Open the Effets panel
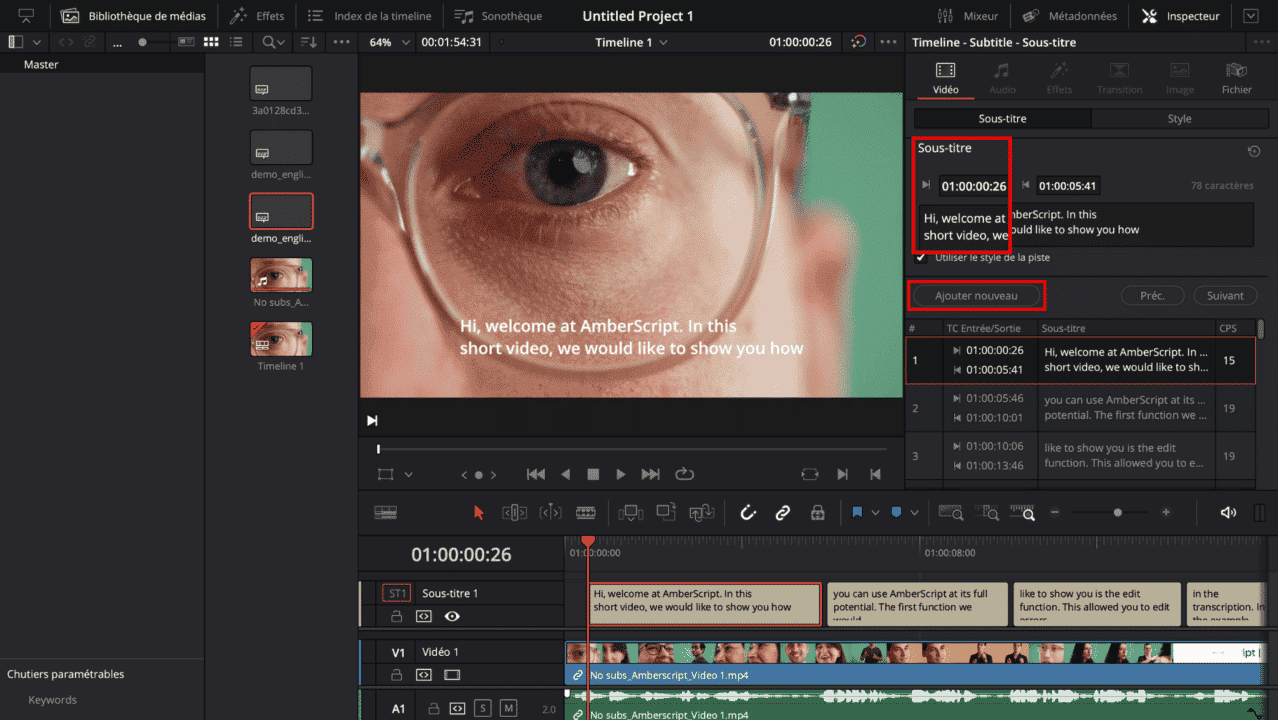Screen dimensions: 1278x720 257,16
